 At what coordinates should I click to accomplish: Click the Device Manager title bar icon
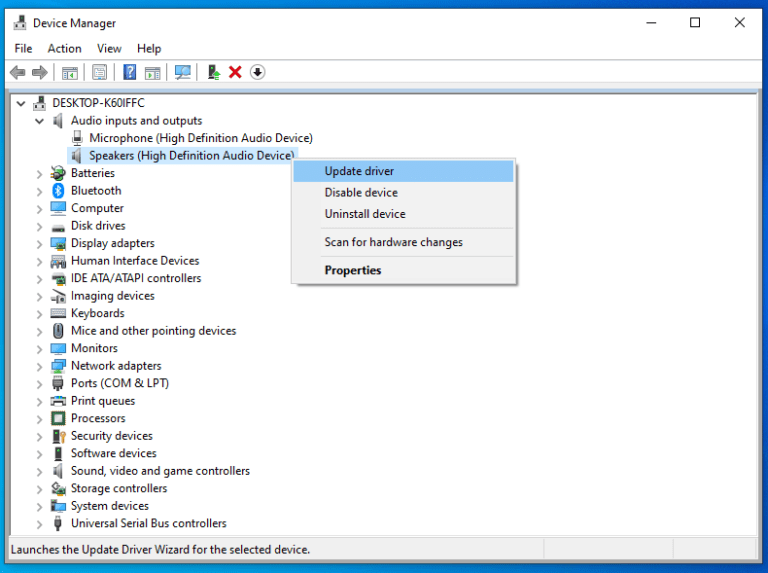point(20,23)
